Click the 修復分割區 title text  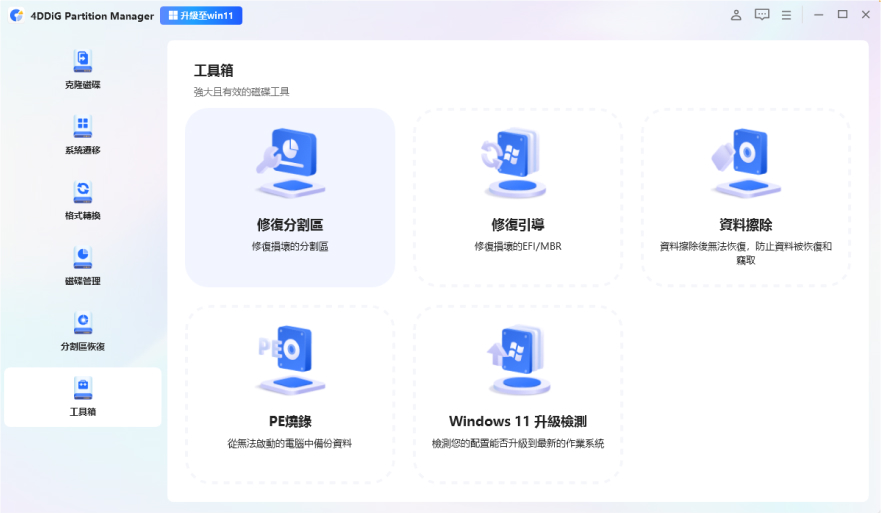pyautogui.click(x=290, y=225)
